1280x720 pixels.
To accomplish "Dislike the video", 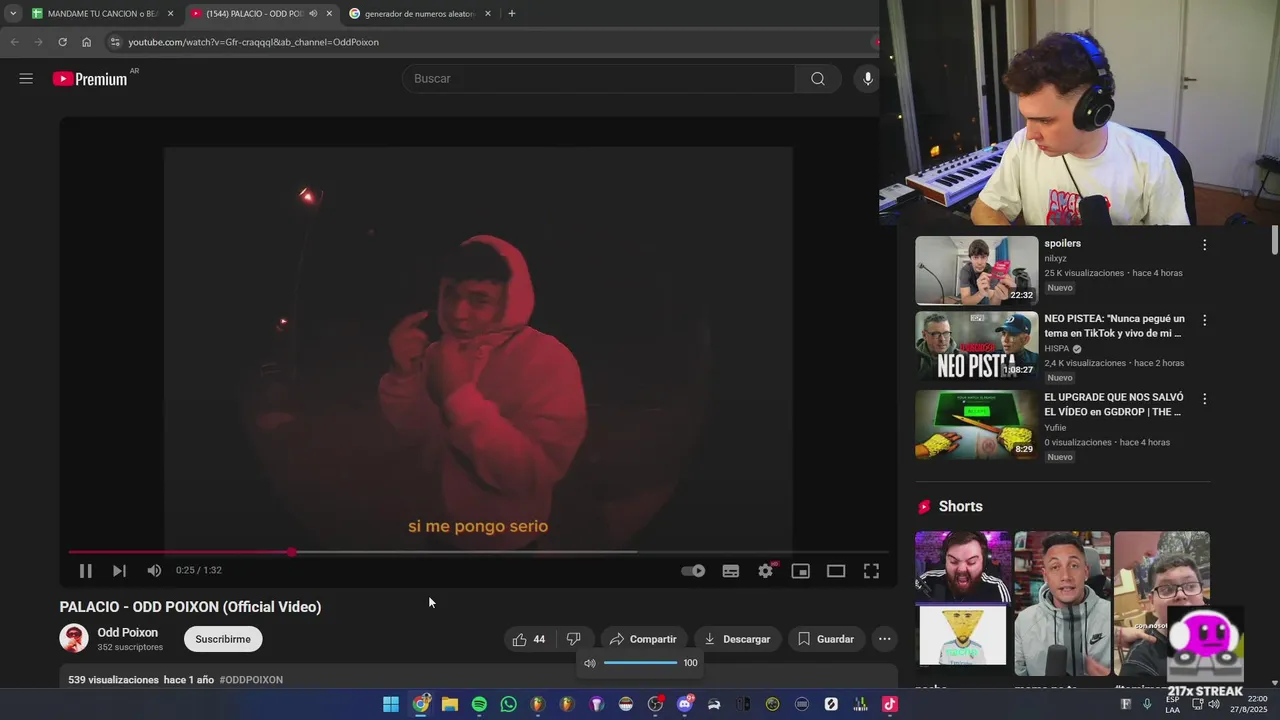I will click(574, 639).
